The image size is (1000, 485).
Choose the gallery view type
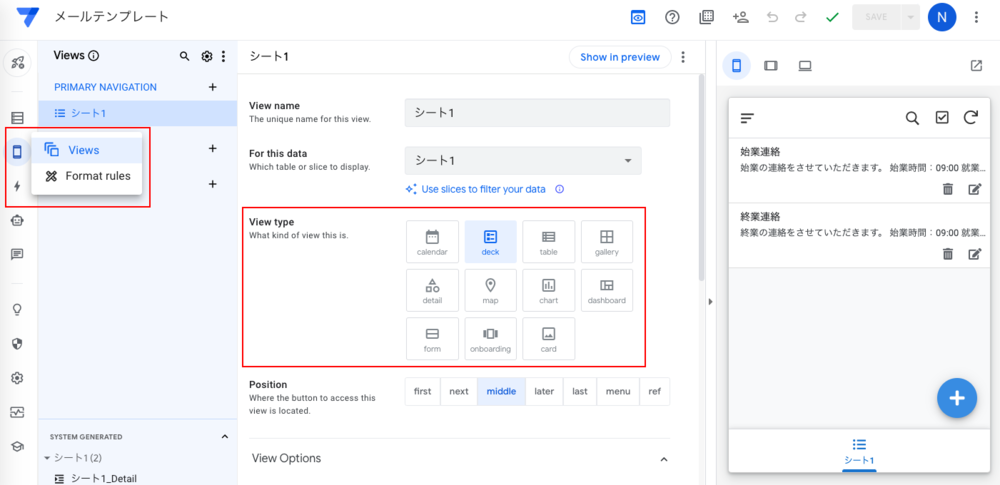(606, 241)
